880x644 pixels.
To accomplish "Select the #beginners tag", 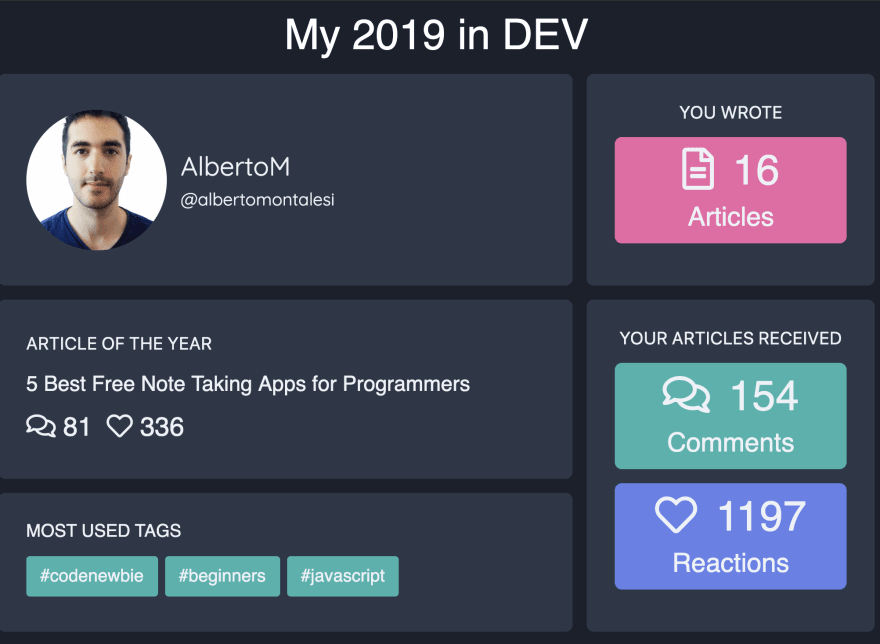I will click(x=222, y=576).
